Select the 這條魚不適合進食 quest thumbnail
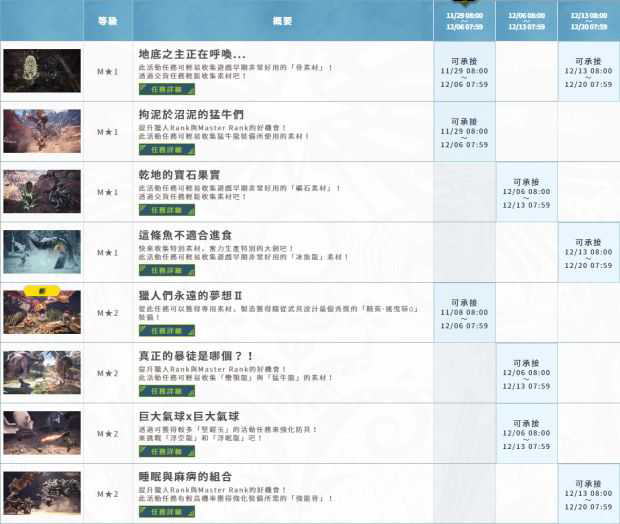 (x=41, y=251)
